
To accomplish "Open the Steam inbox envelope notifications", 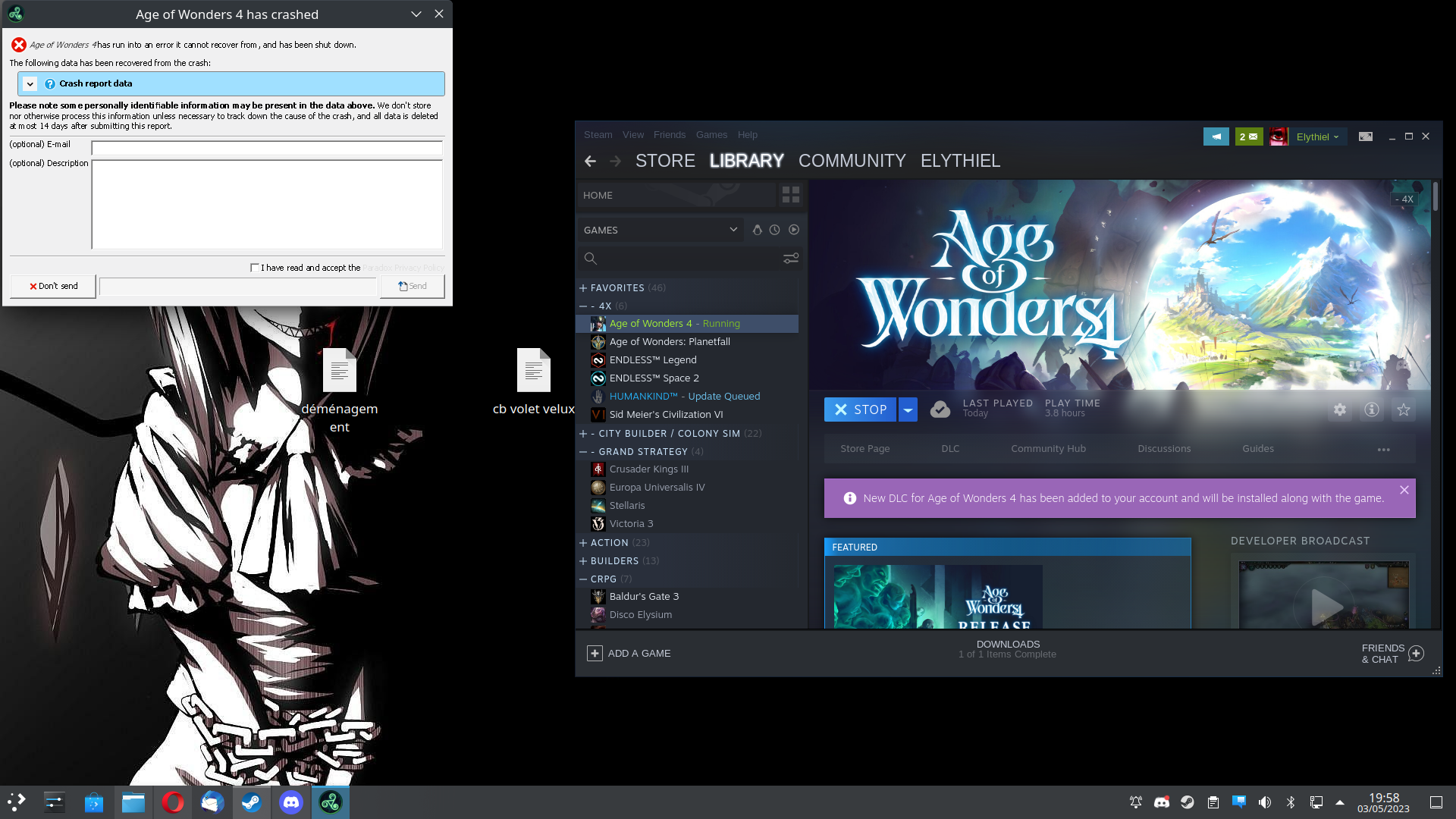I will click(x=1249, y=136).
